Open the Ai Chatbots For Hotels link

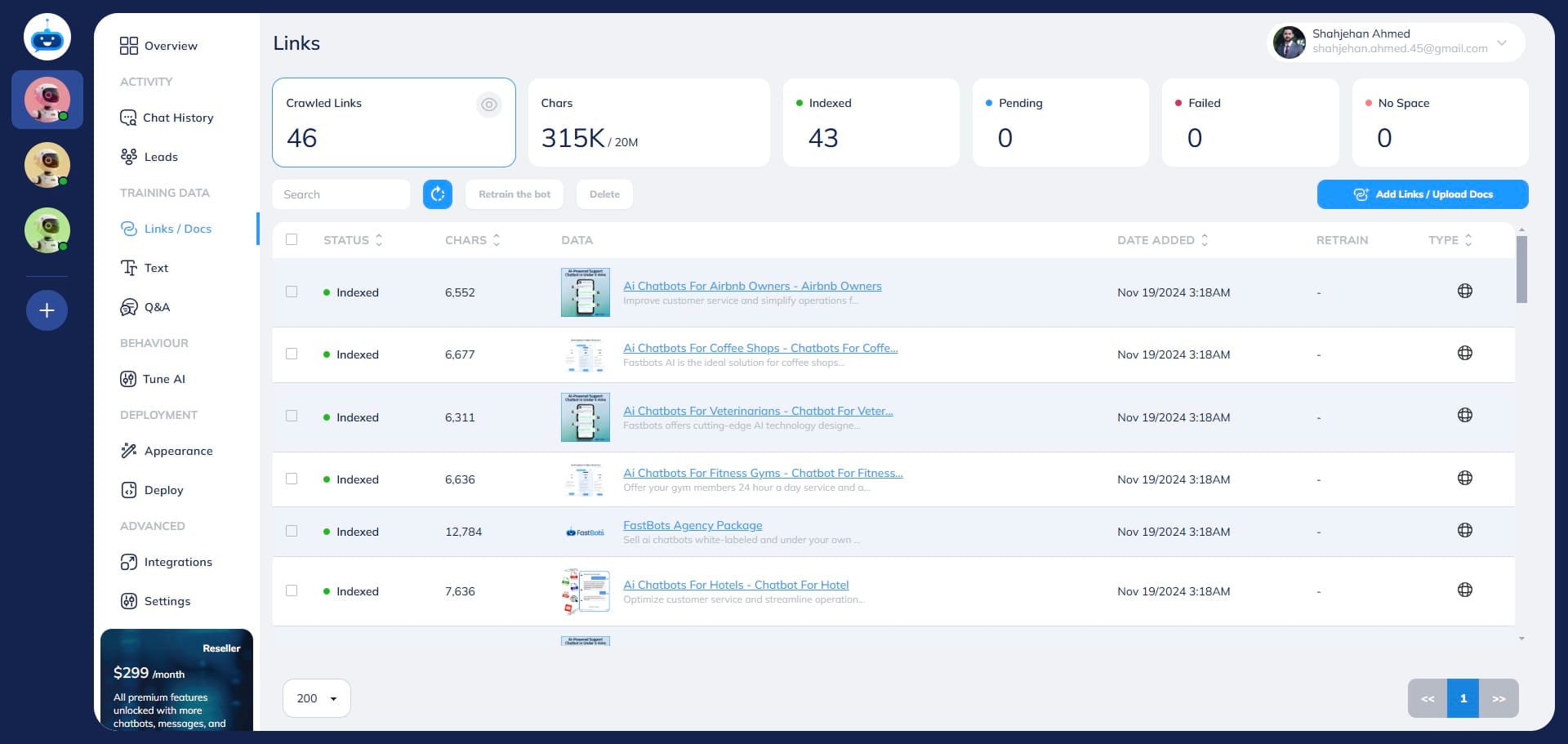(736, 585)
